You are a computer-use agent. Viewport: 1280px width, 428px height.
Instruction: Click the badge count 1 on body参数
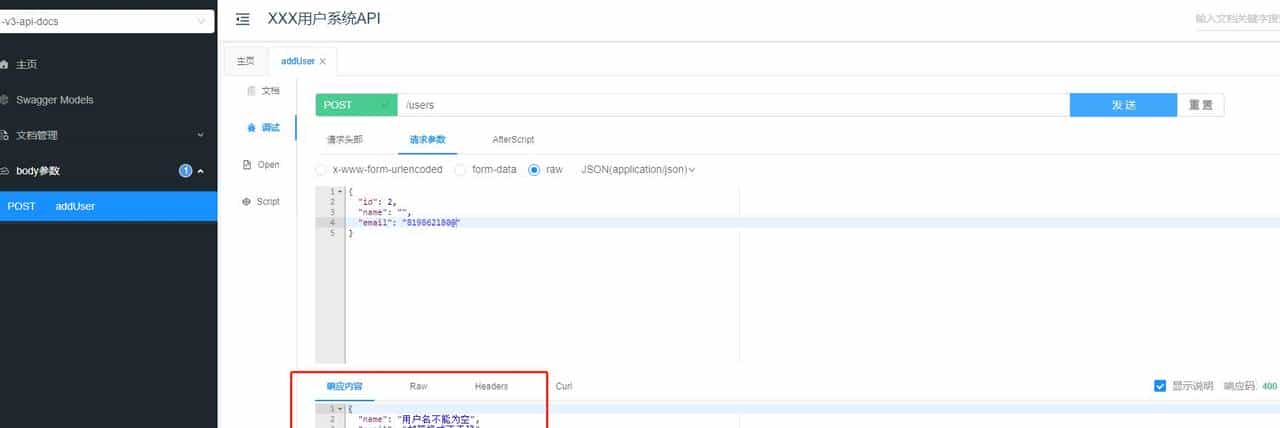[186, 171]
